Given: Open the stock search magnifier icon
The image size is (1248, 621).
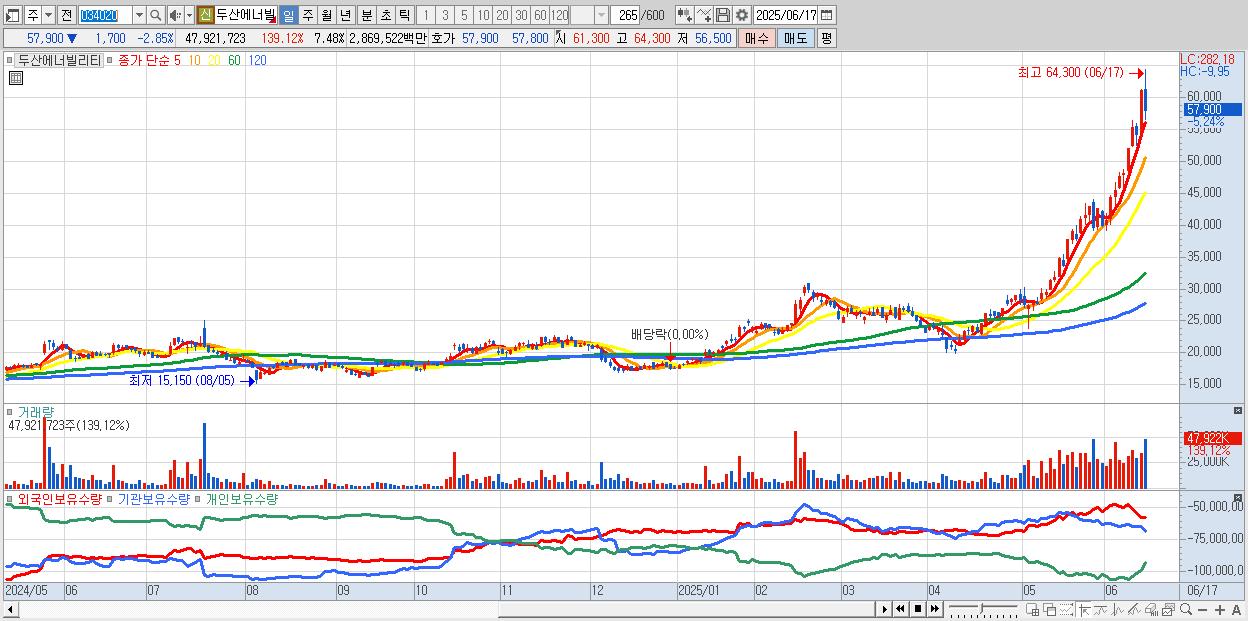Looking at the screenshot, I should [x=155, y=15].
